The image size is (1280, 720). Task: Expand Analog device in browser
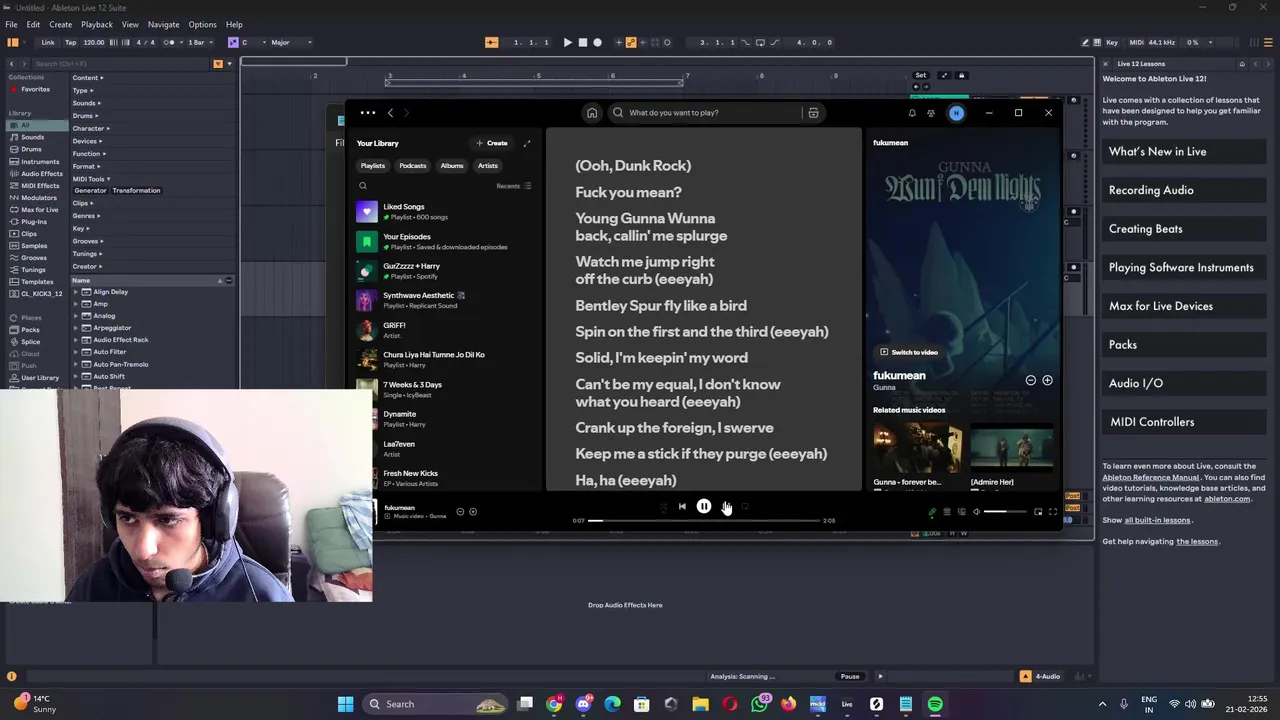(76, 316)
